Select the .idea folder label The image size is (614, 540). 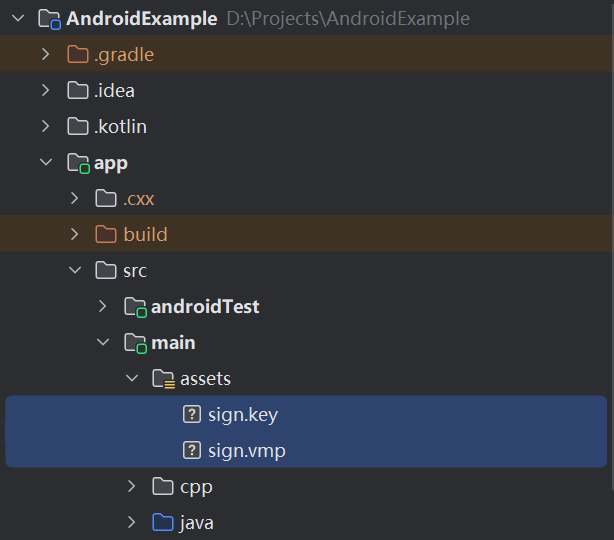coord(114,91)
